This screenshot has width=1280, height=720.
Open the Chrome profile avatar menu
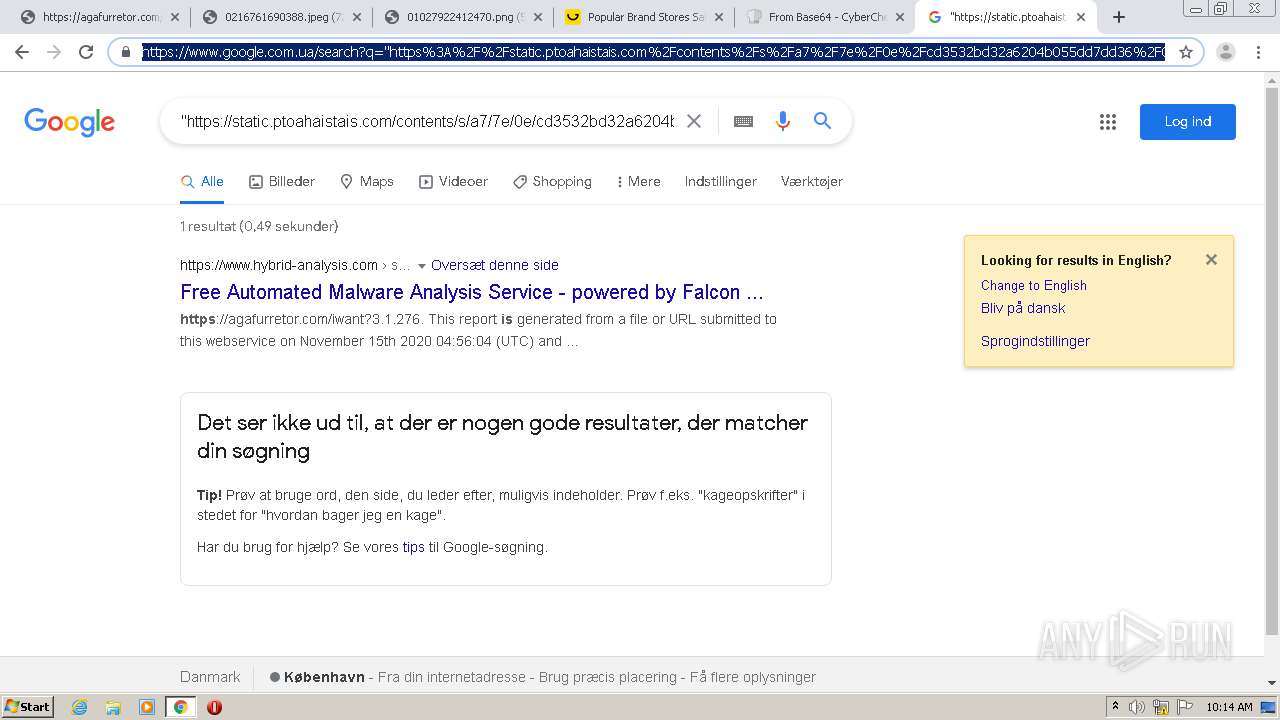(1226, 52)
